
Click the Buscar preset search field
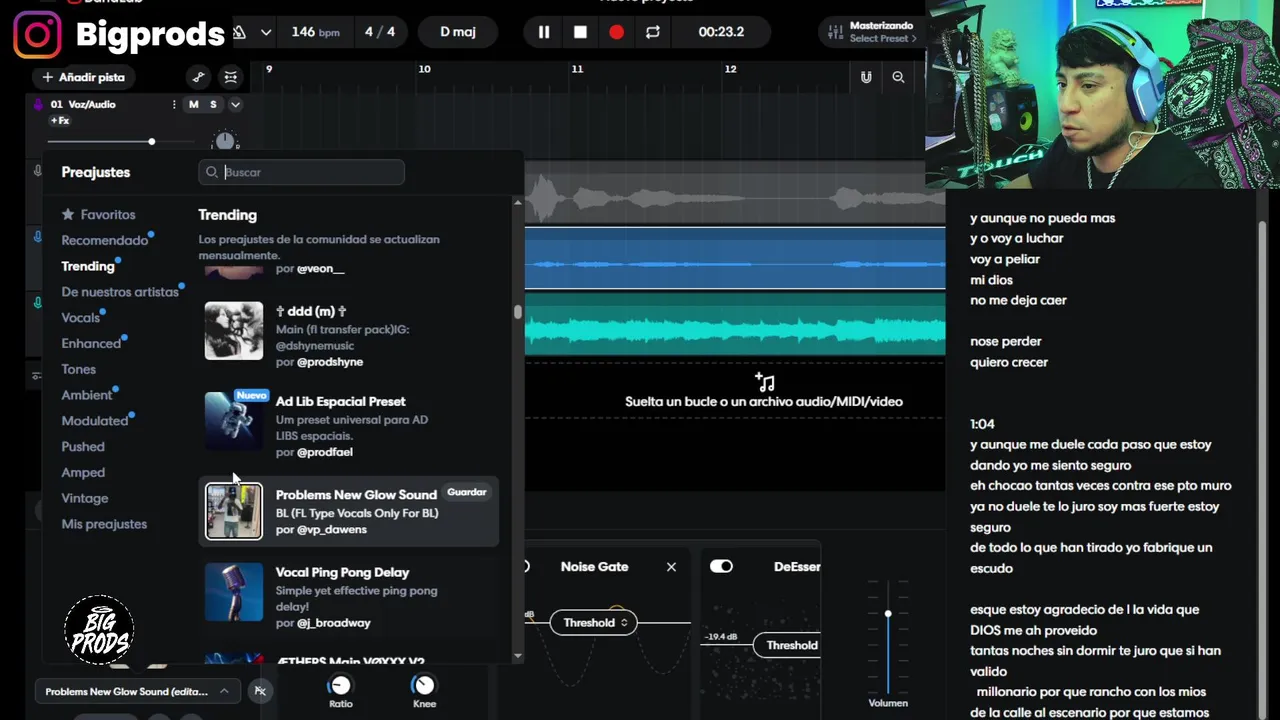[301, 172]
